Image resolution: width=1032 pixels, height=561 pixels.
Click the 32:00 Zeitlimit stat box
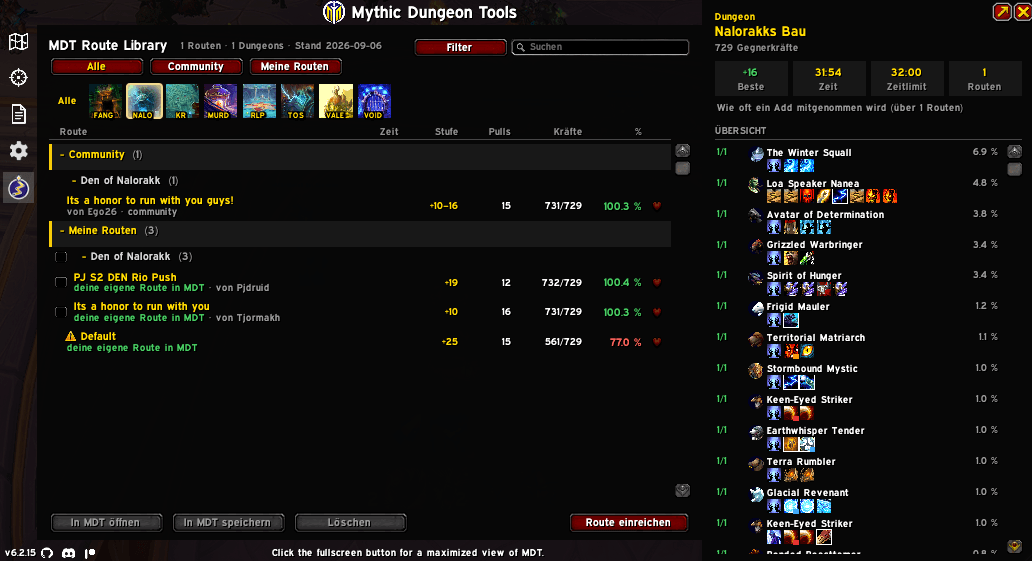point(906,79)
